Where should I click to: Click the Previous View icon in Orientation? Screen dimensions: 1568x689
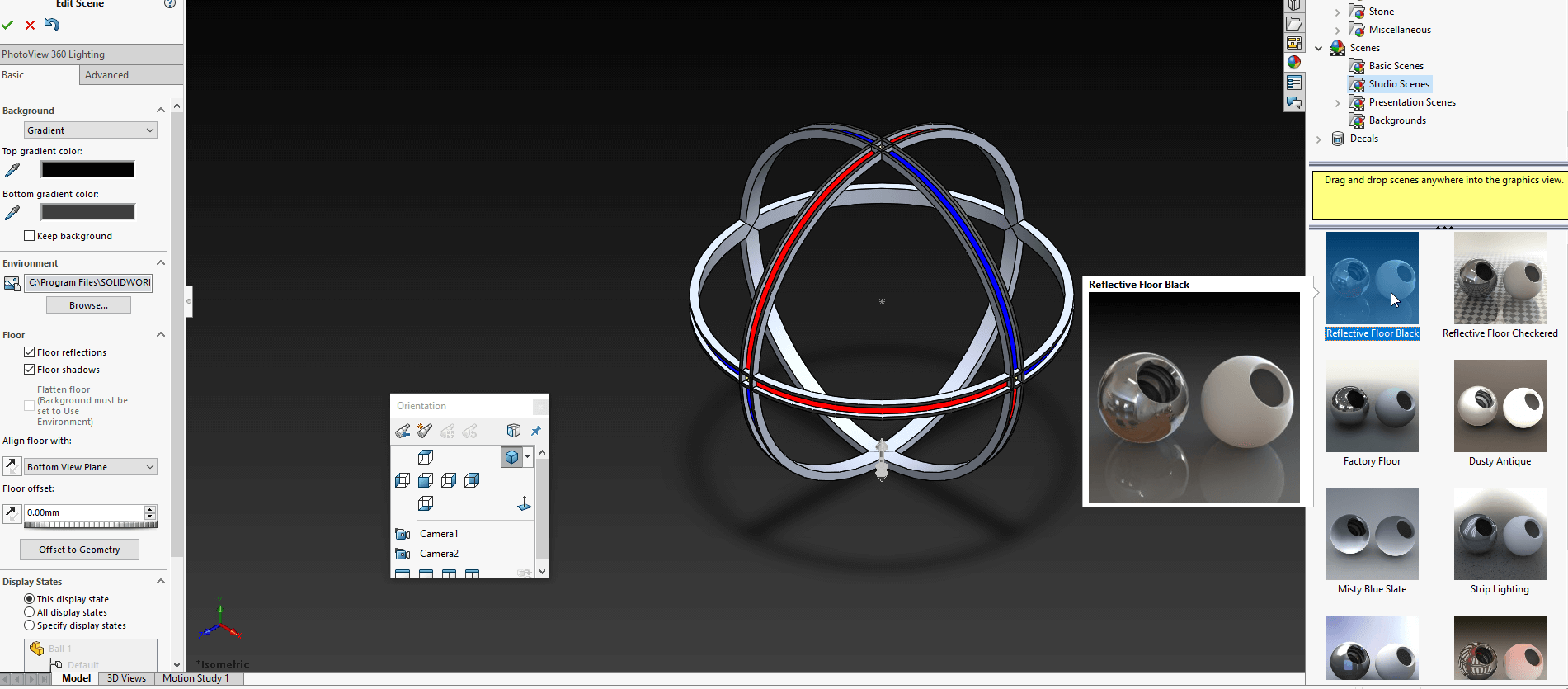(403, 431)
